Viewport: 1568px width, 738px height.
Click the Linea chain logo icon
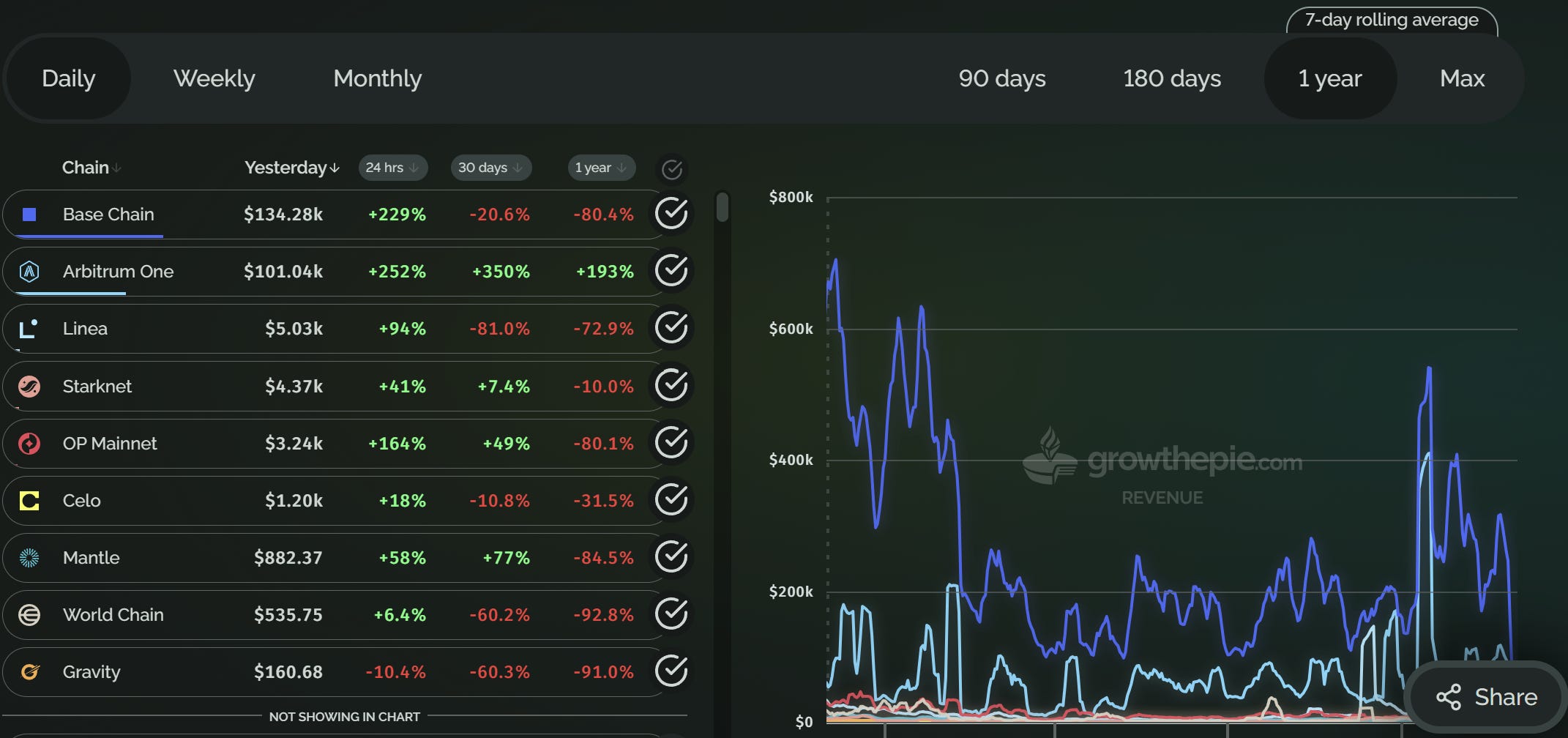tap(29, 329)
